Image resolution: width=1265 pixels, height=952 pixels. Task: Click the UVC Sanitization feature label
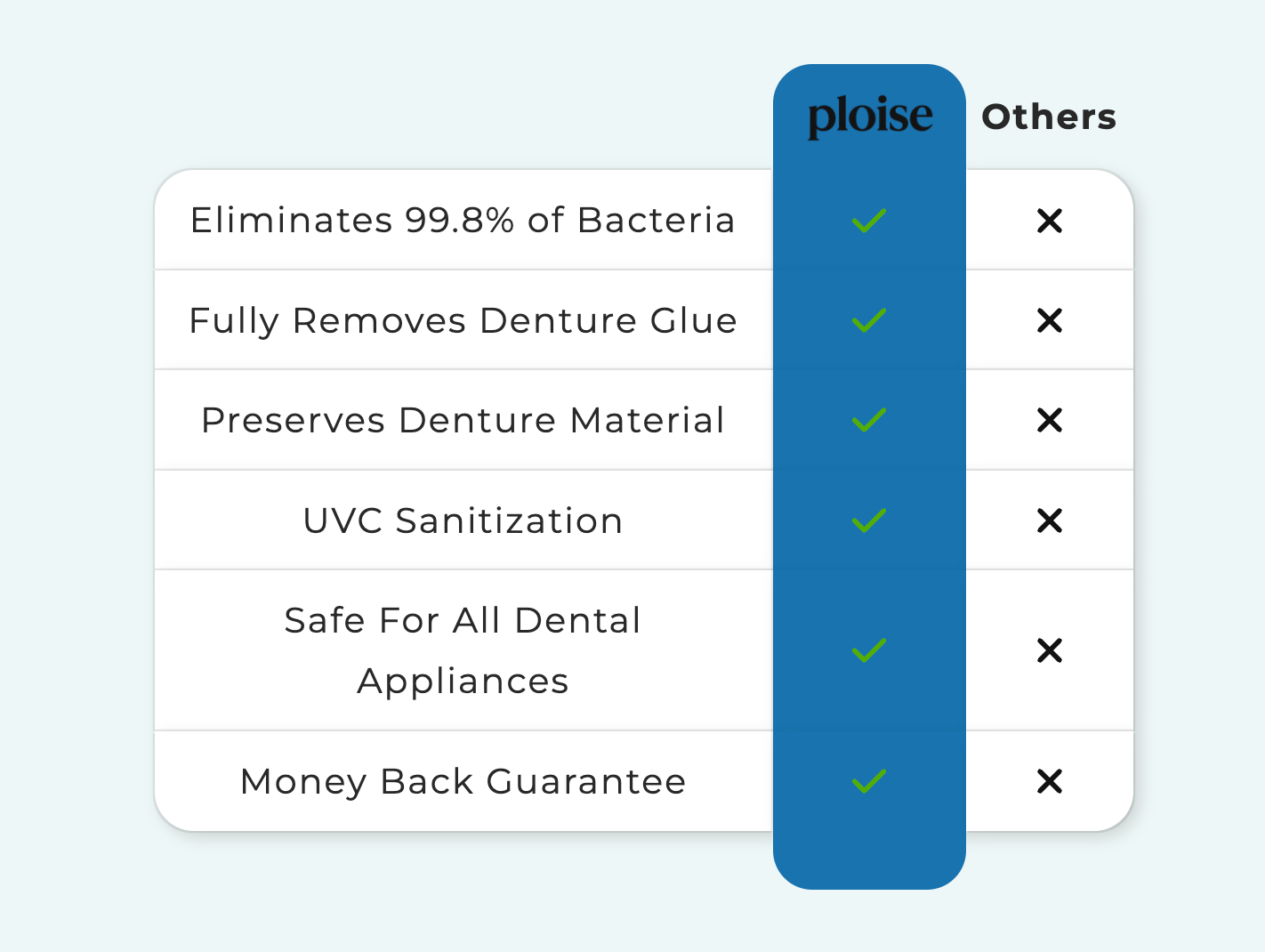[x=463, y=520]
